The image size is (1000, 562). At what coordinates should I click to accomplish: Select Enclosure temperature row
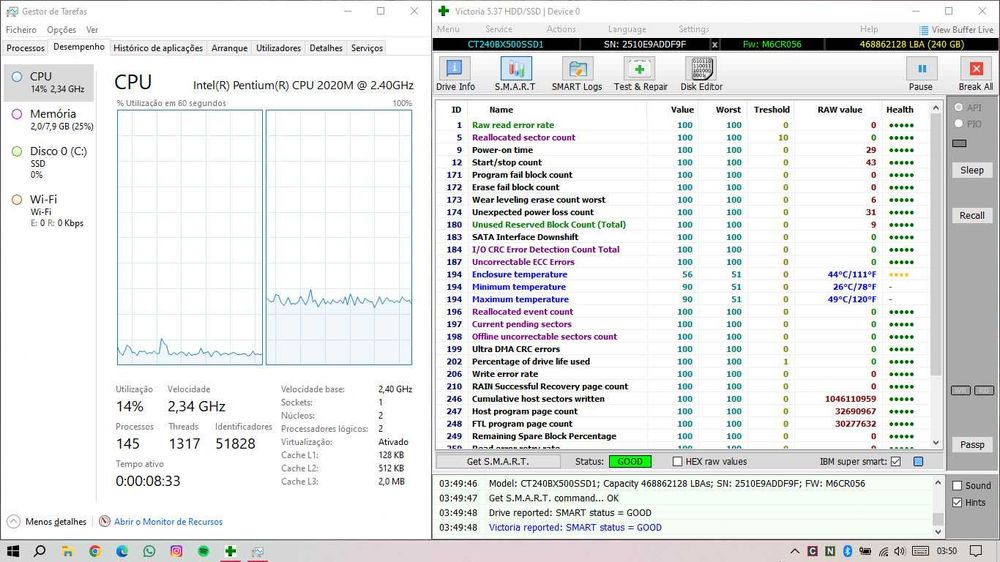(x=684, y=274)
